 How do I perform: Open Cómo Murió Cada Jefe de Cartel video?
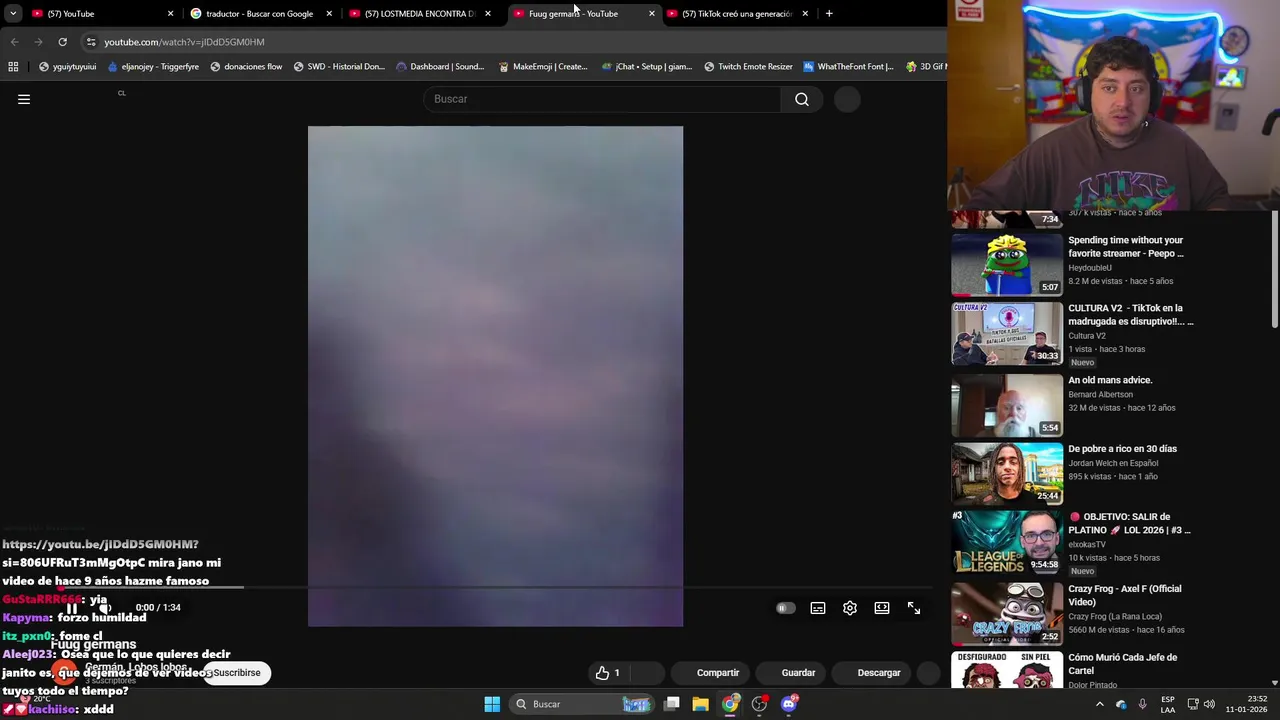point(1122,664)
